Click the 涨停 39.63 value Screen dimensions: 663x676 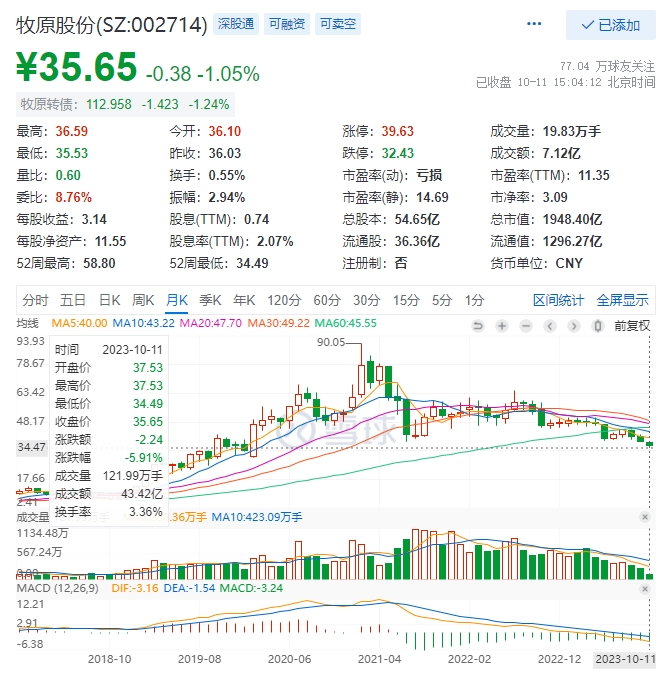tap(397, 131)
